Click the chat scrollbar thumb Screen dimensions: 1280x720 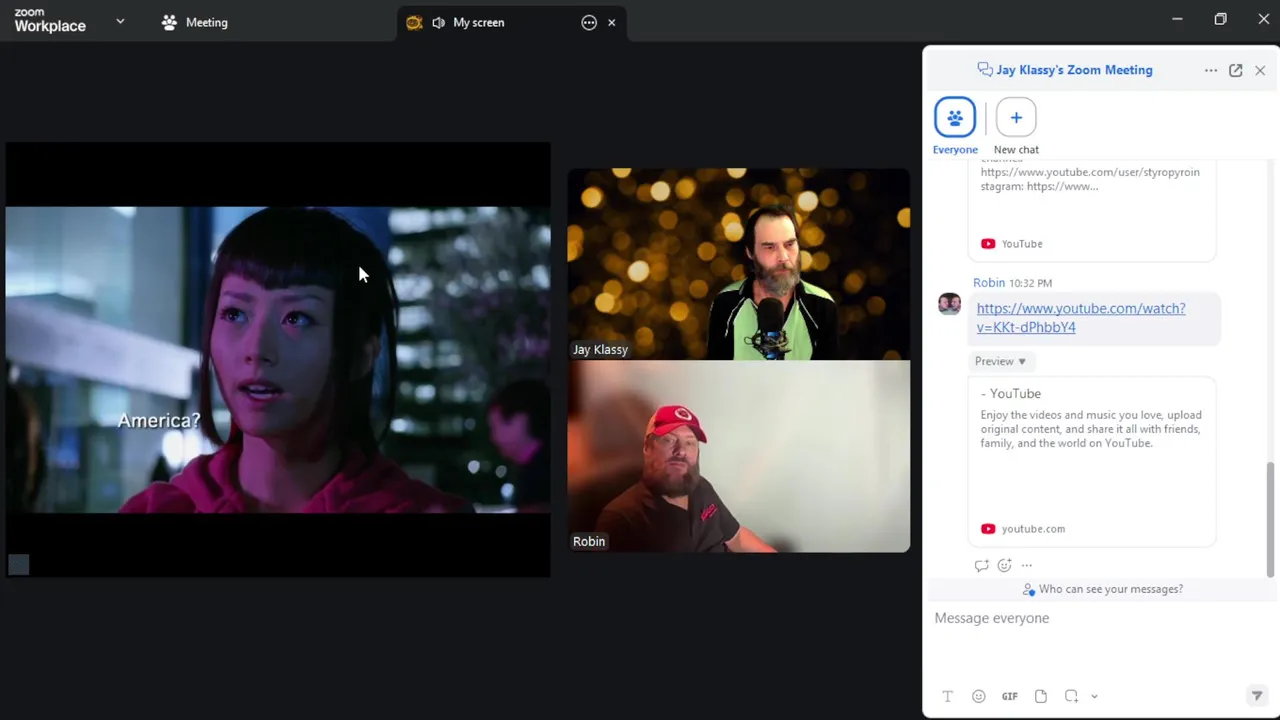click(x=1271, y=519)
